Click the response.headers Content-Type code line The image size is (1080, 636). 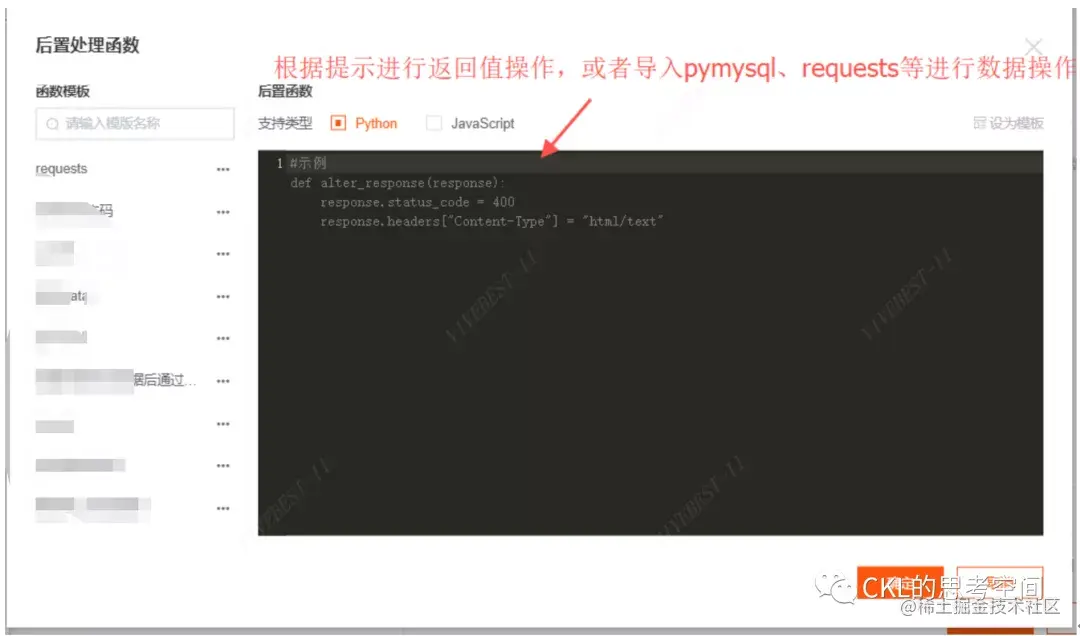[x=491, y=221]
